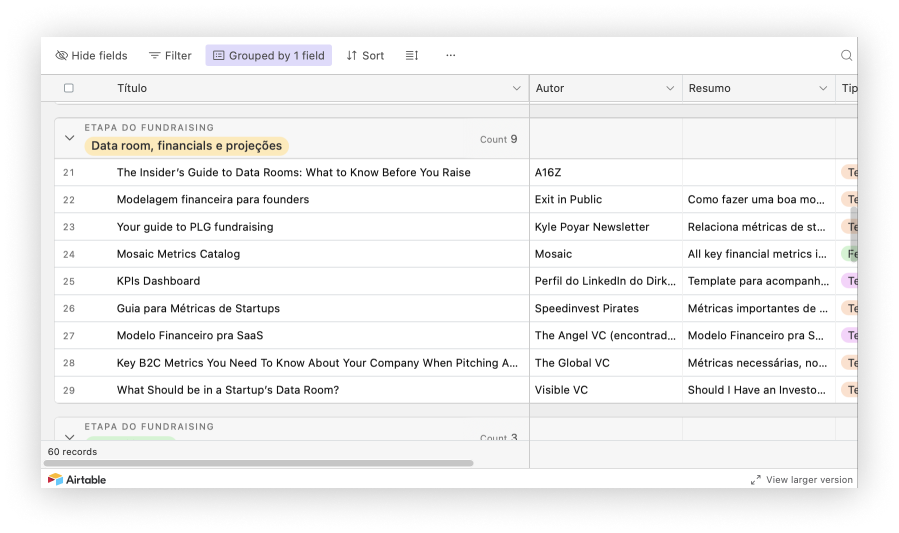This screenshot has width=899, height=533.
Task: Open the Título column dropdown arrow
Action: click(x=517, y=88)
